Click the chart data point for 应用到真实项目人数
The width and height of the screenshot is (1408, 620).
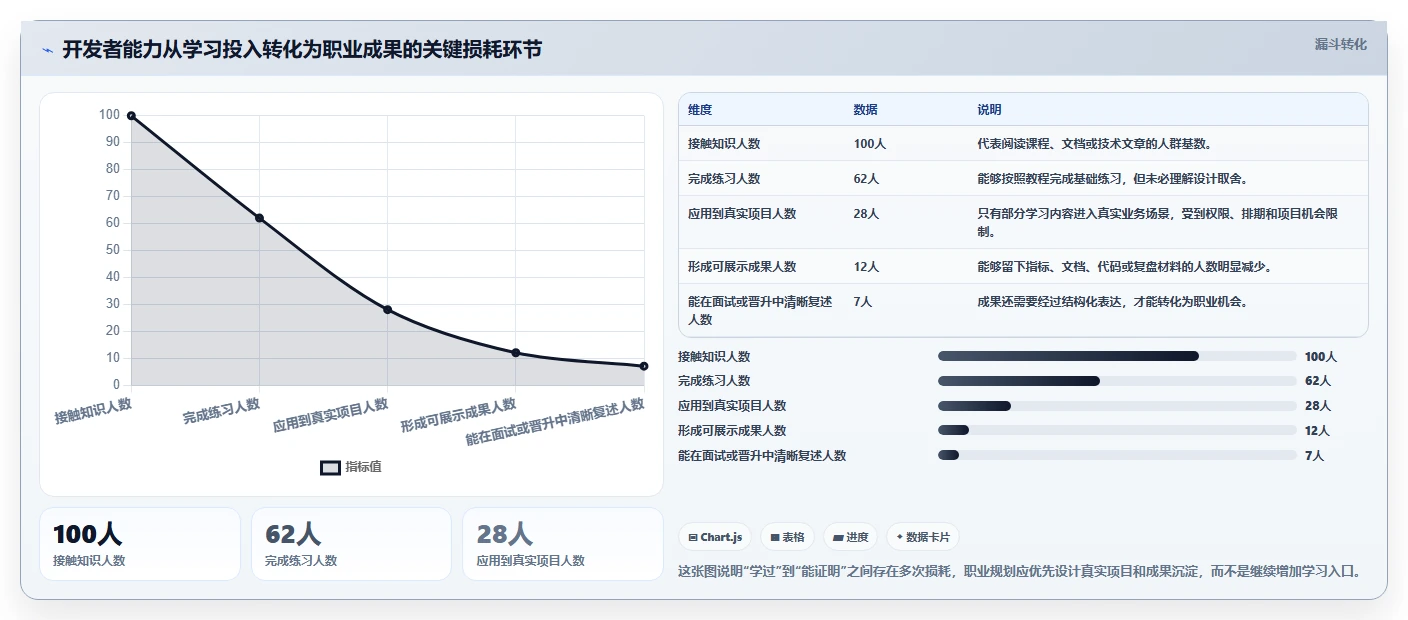click(x=387, y=310)
